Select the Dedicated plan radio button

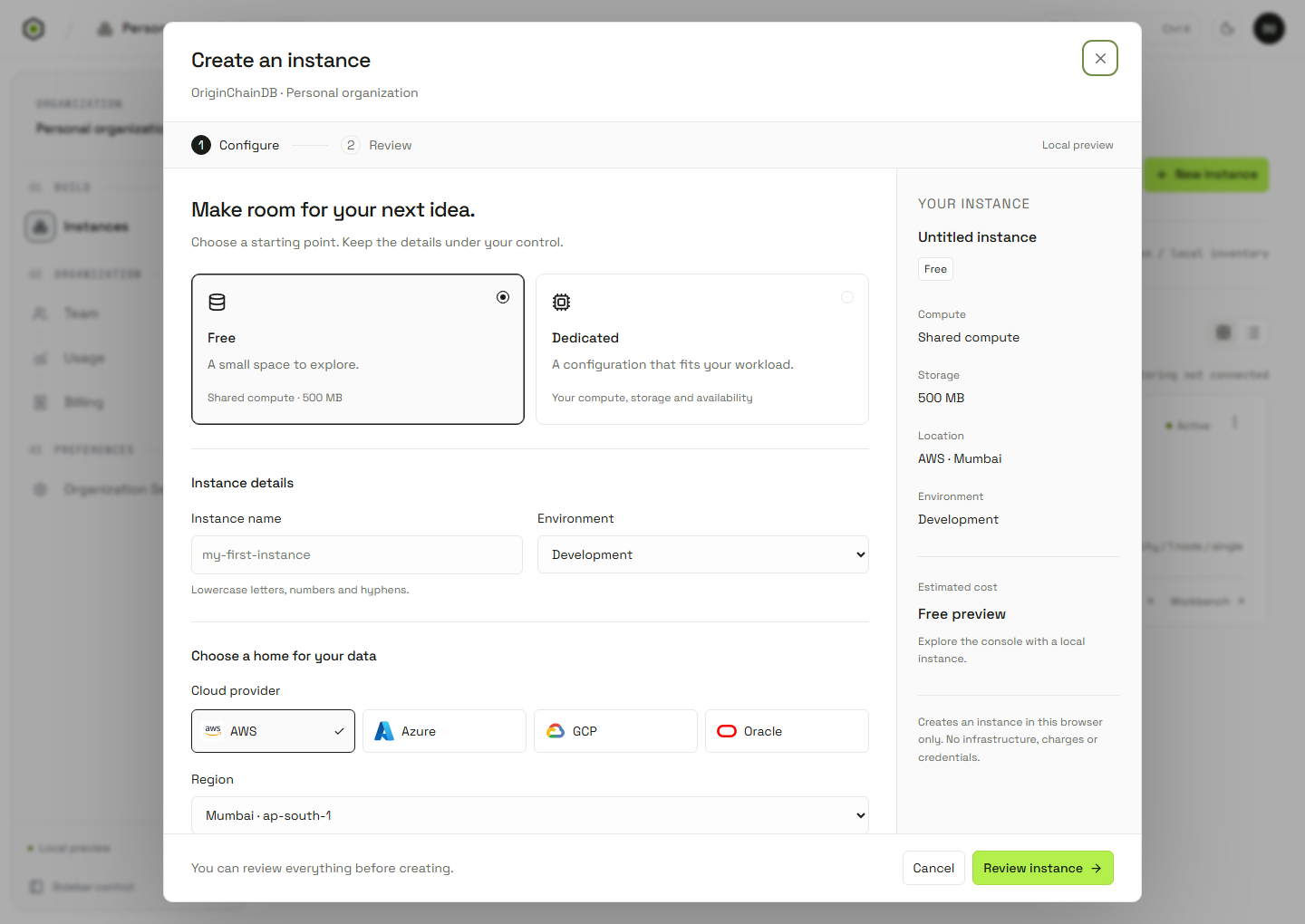tap(847, 297)
